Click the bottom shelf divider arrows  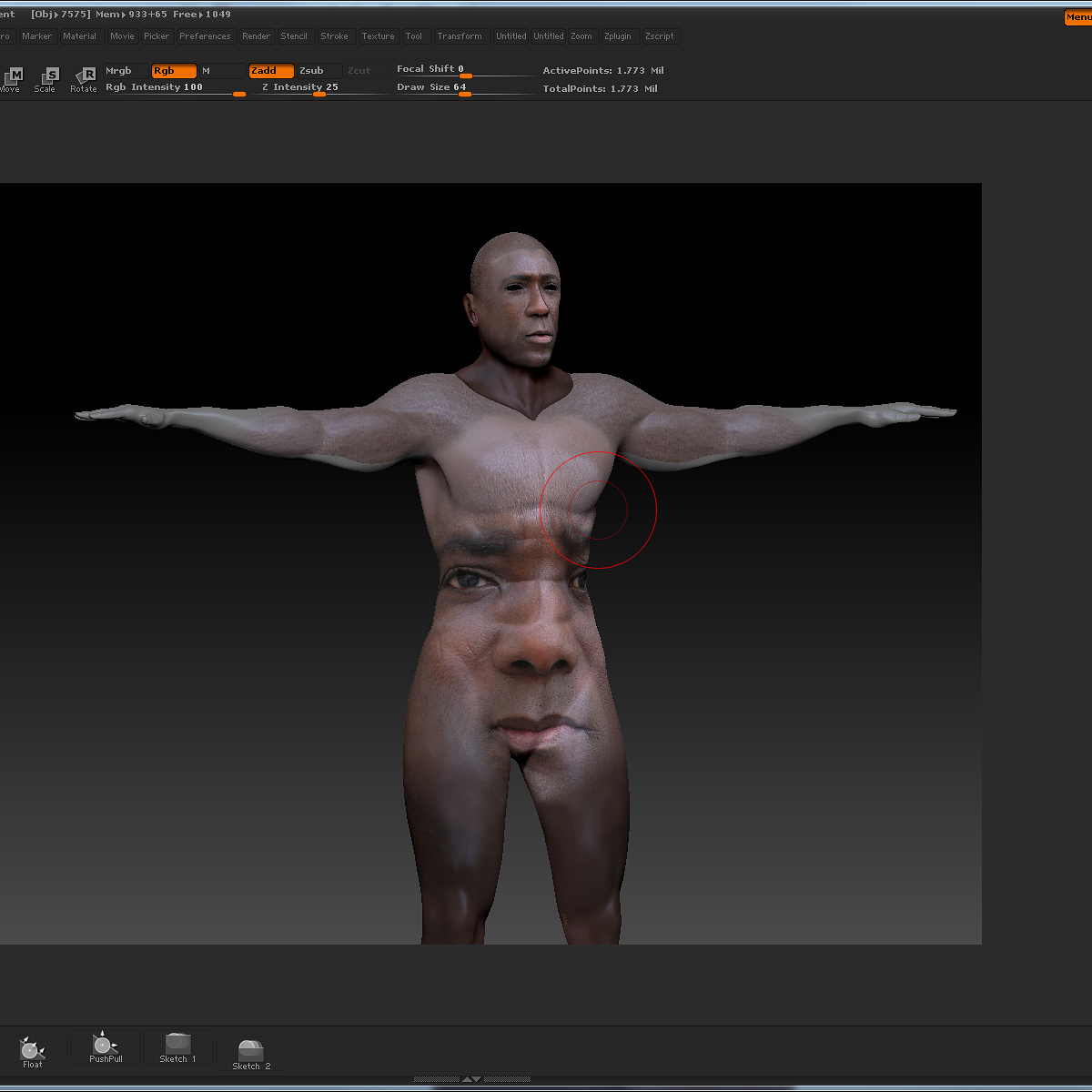point(471,1079)
